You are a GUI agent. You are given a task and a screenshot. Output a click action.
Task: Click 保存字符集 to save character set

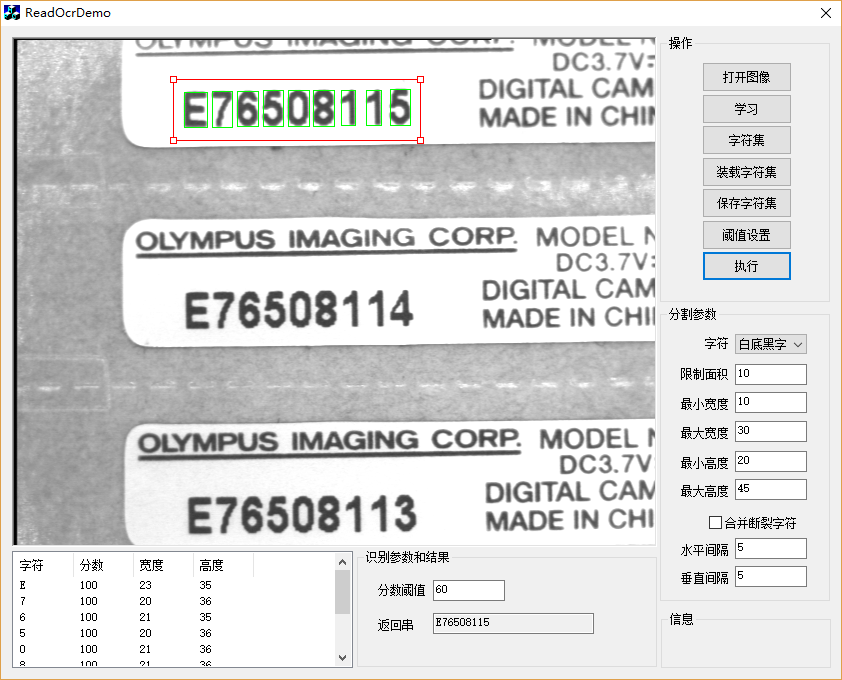[x=746, y=203]
